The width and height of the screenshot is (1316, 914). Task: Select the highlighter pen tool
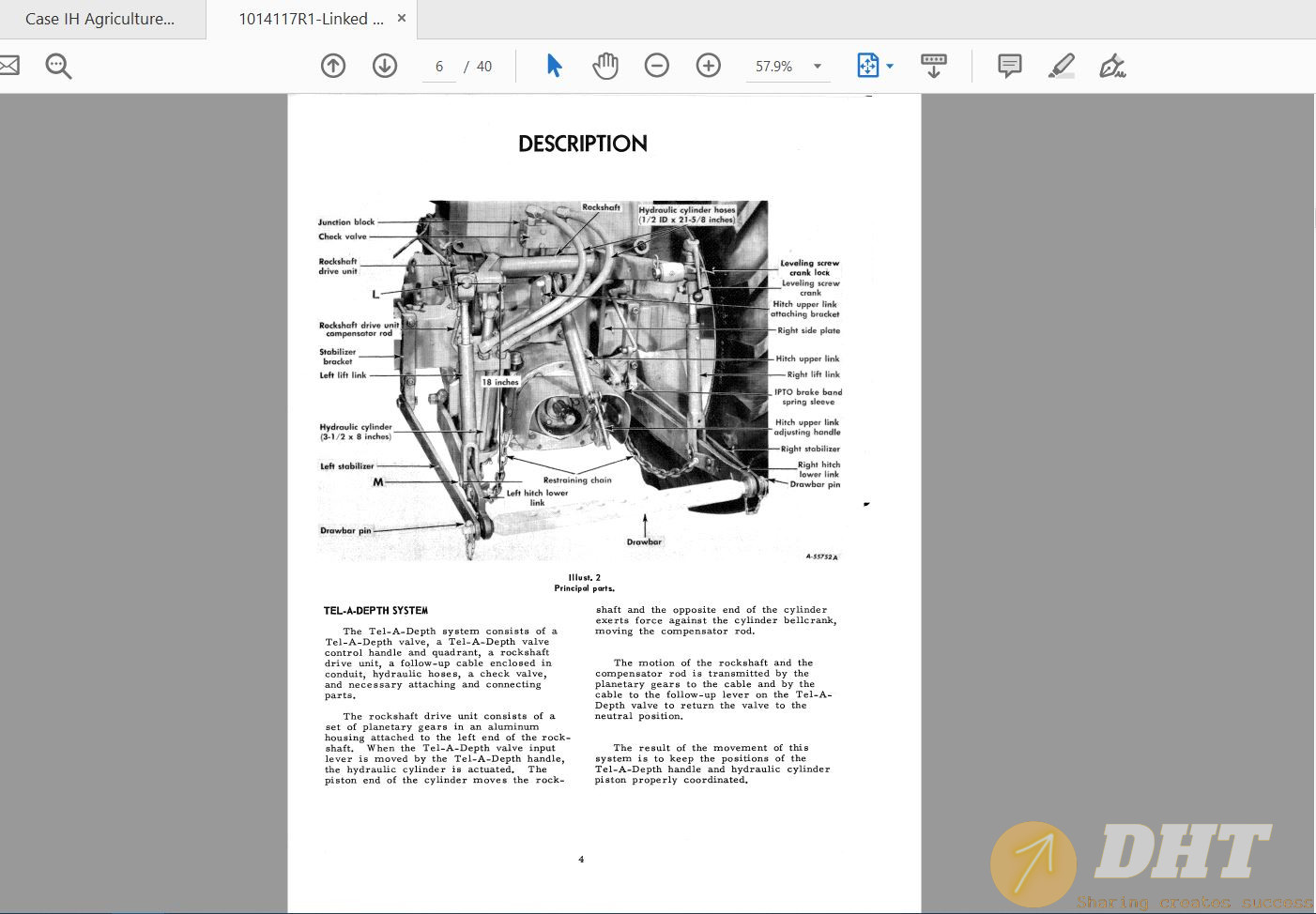(x=1062, y=66)
